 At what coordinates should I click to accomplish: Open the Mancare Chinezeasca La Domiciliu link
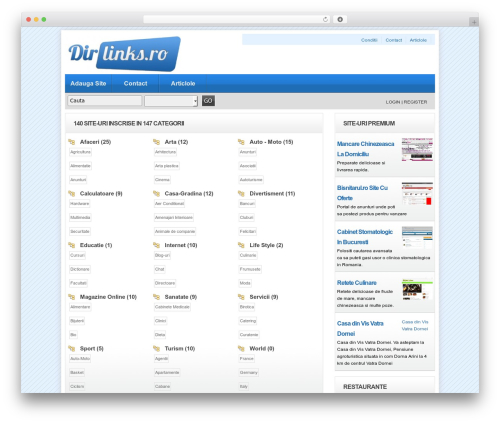(365, 149)
